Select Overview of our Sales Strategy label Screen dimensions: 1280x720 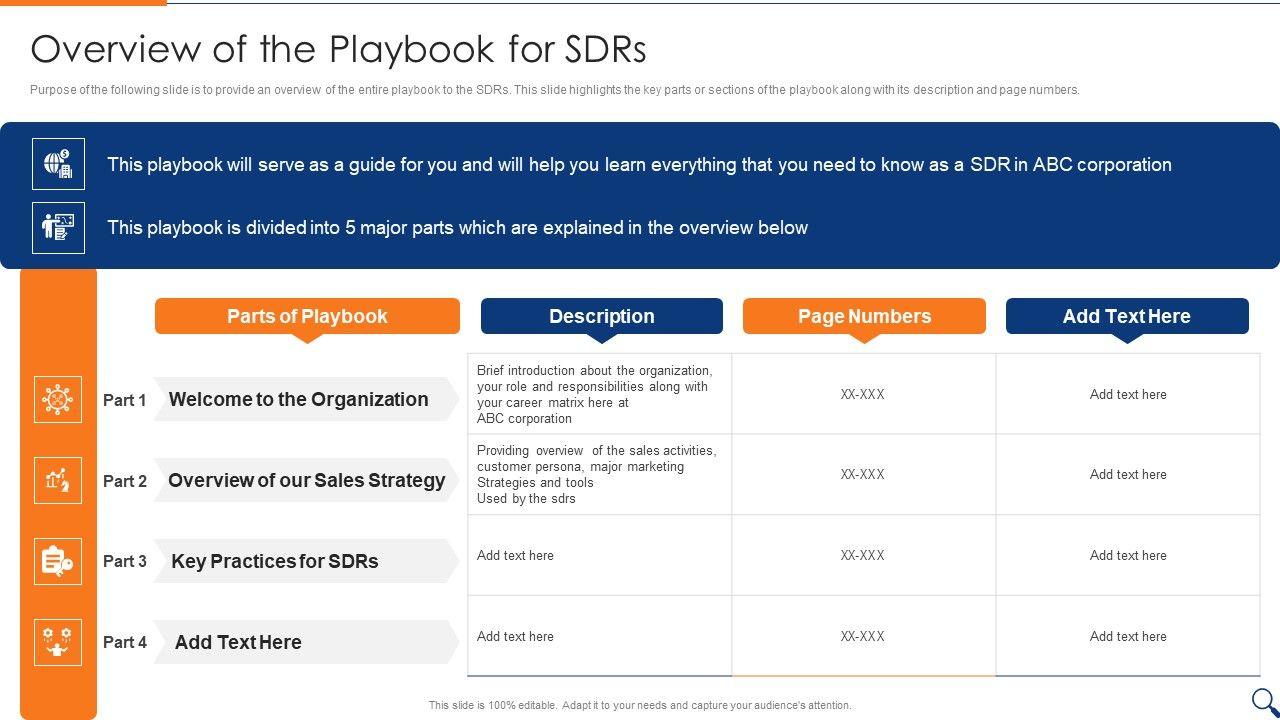(x=306, y=480)
